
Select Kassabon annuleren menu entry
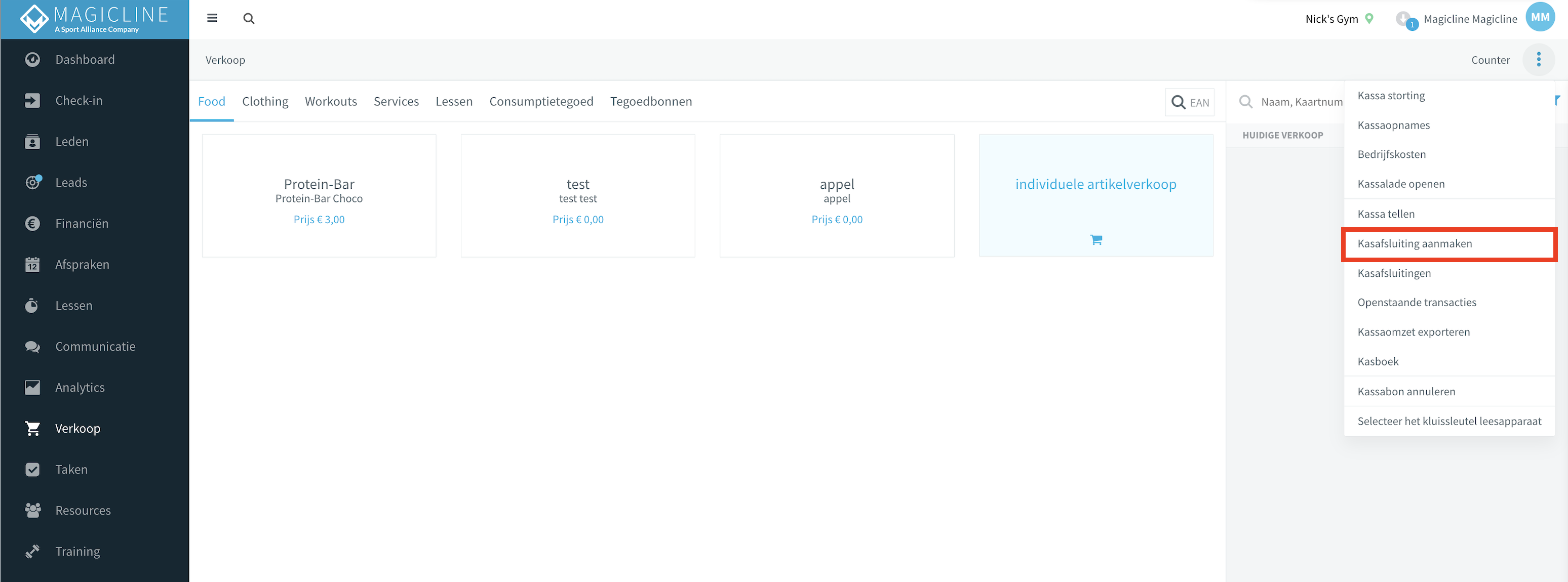tap(1448, 392)
